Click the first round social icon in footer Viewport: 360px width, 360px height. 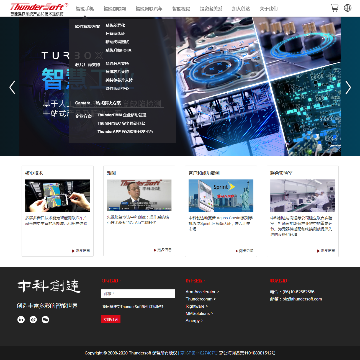coord(21,320)
